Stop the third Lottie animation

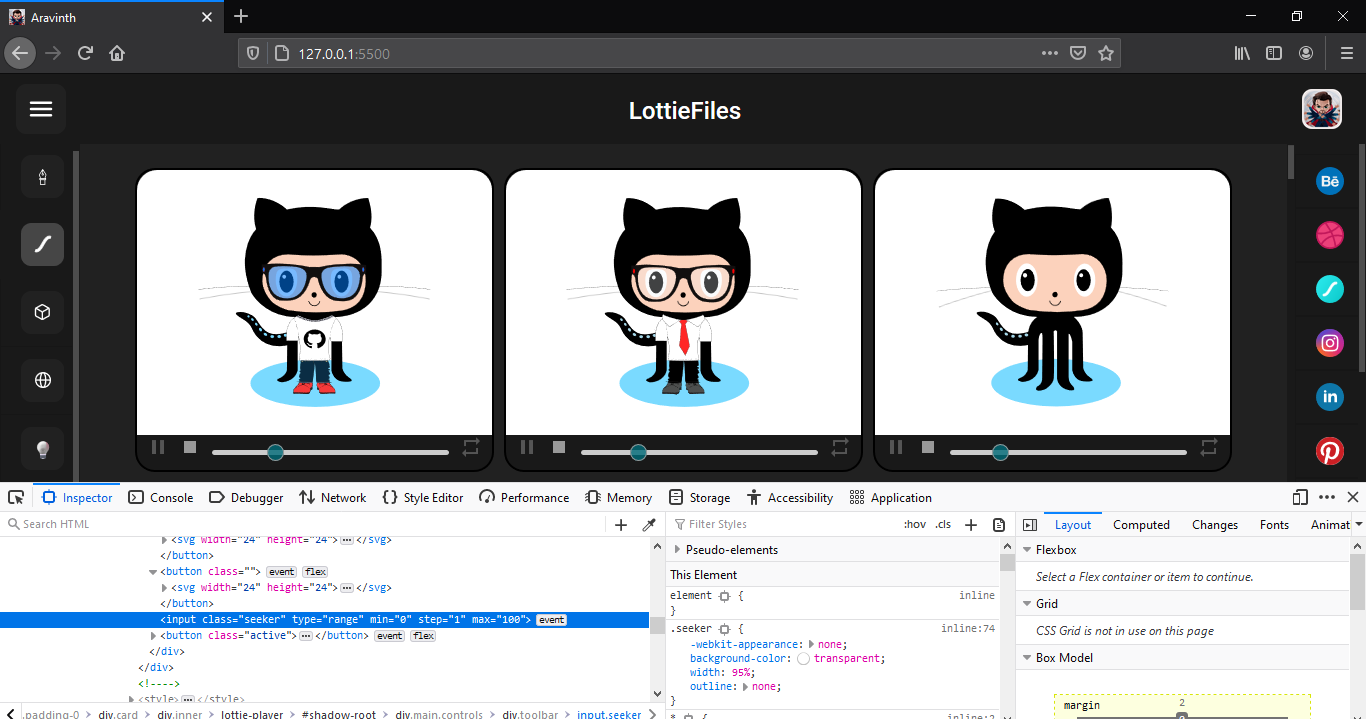(927, 447)
